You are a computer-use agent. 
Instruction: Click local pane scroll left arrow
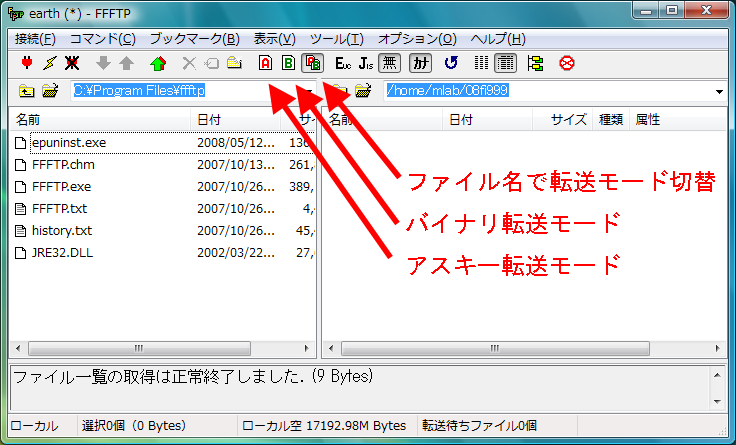pyautogui.click(x=18, y=348)
